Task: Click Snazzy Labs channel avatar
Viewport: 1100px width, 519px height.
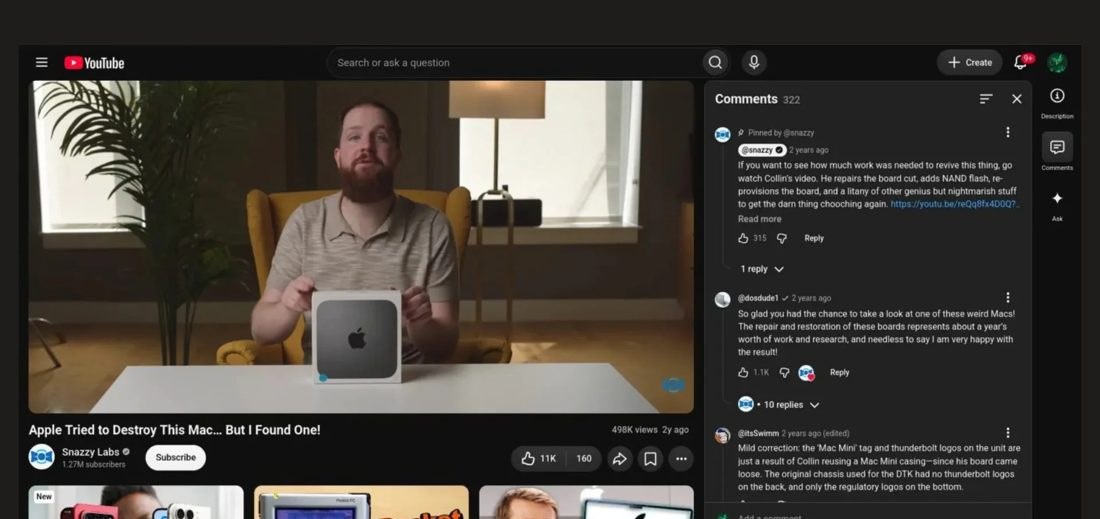Action: (x=41, y=457)
